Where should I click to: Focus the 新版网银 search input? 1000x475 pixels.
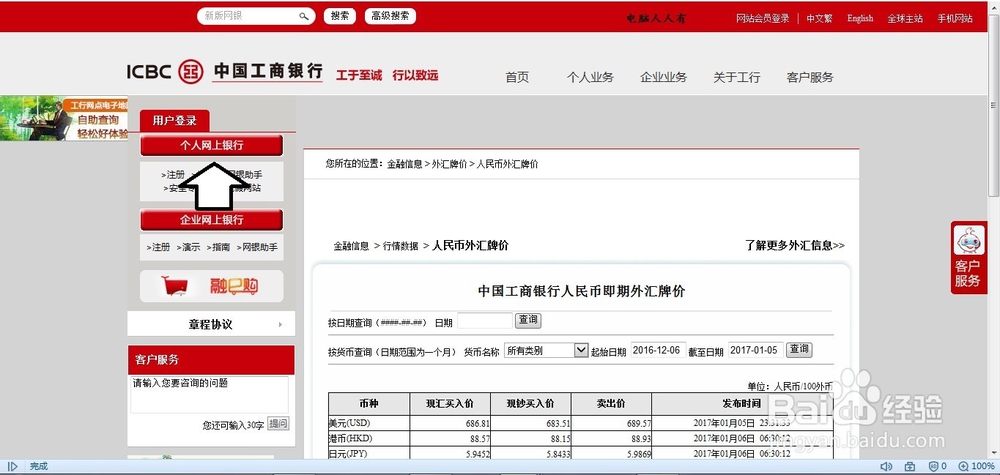(250, 17)
